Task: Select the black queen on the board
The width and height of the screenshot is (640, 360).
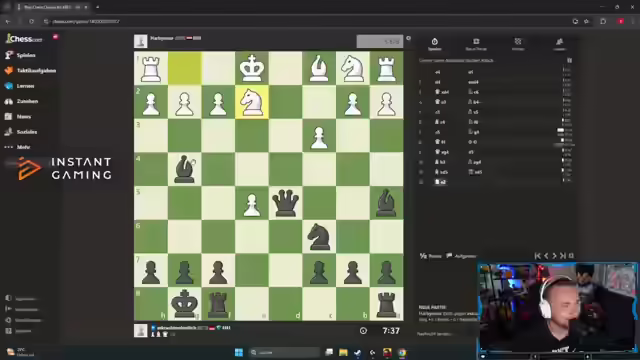Action: (x=285, y=203)
